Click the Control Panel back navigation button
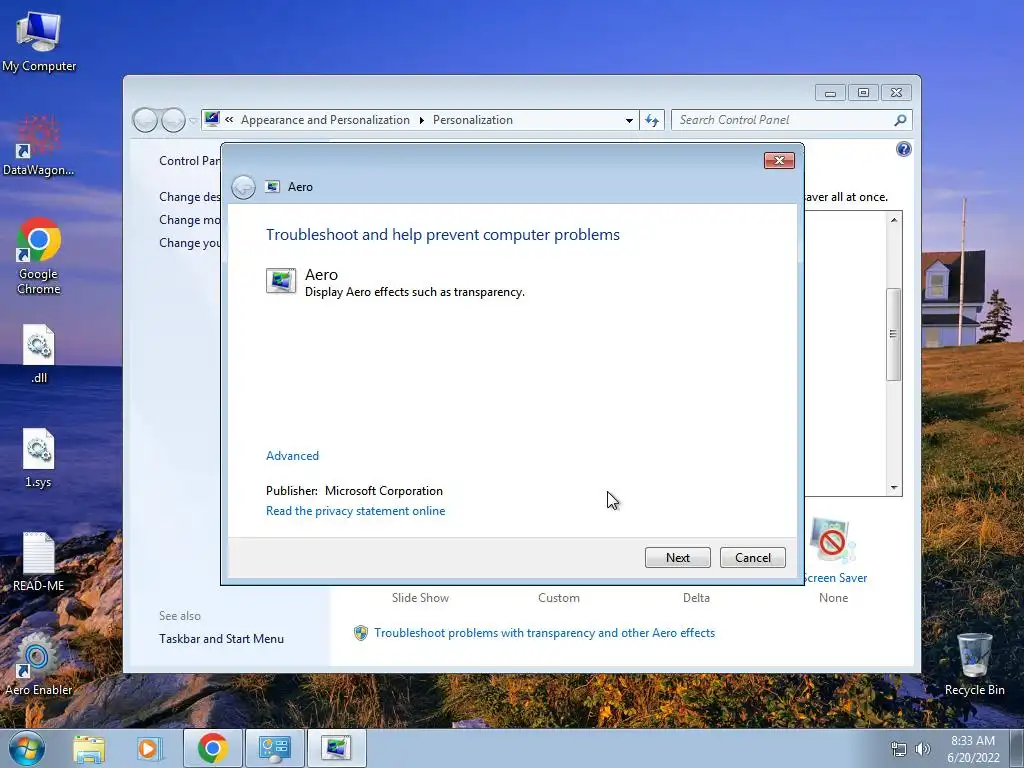 click(x=145, y=120)
